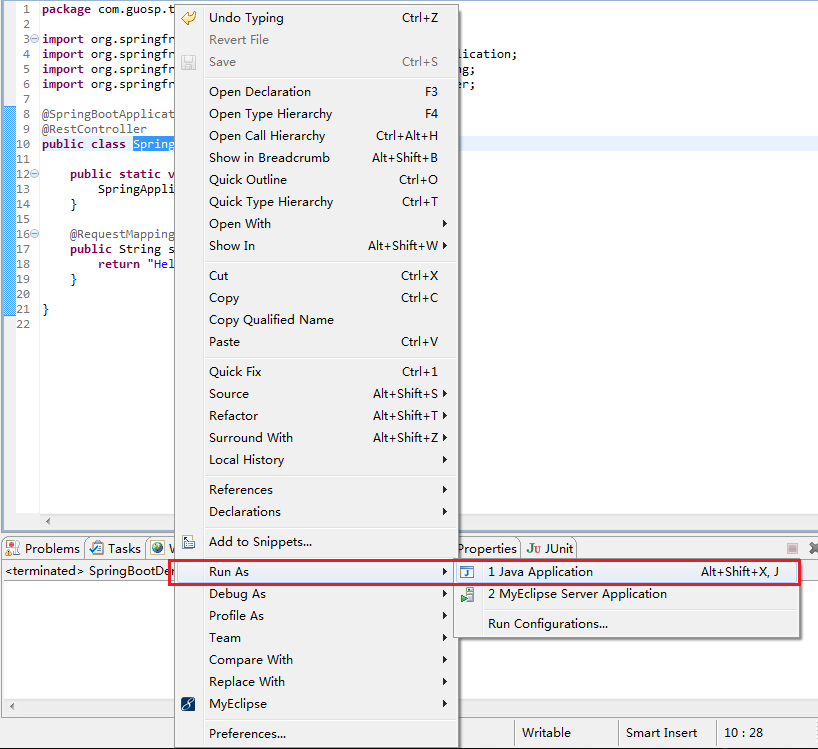Select Copy Qualified Name menu entry
The image size is (818, 749).
[x=271, y=320]
